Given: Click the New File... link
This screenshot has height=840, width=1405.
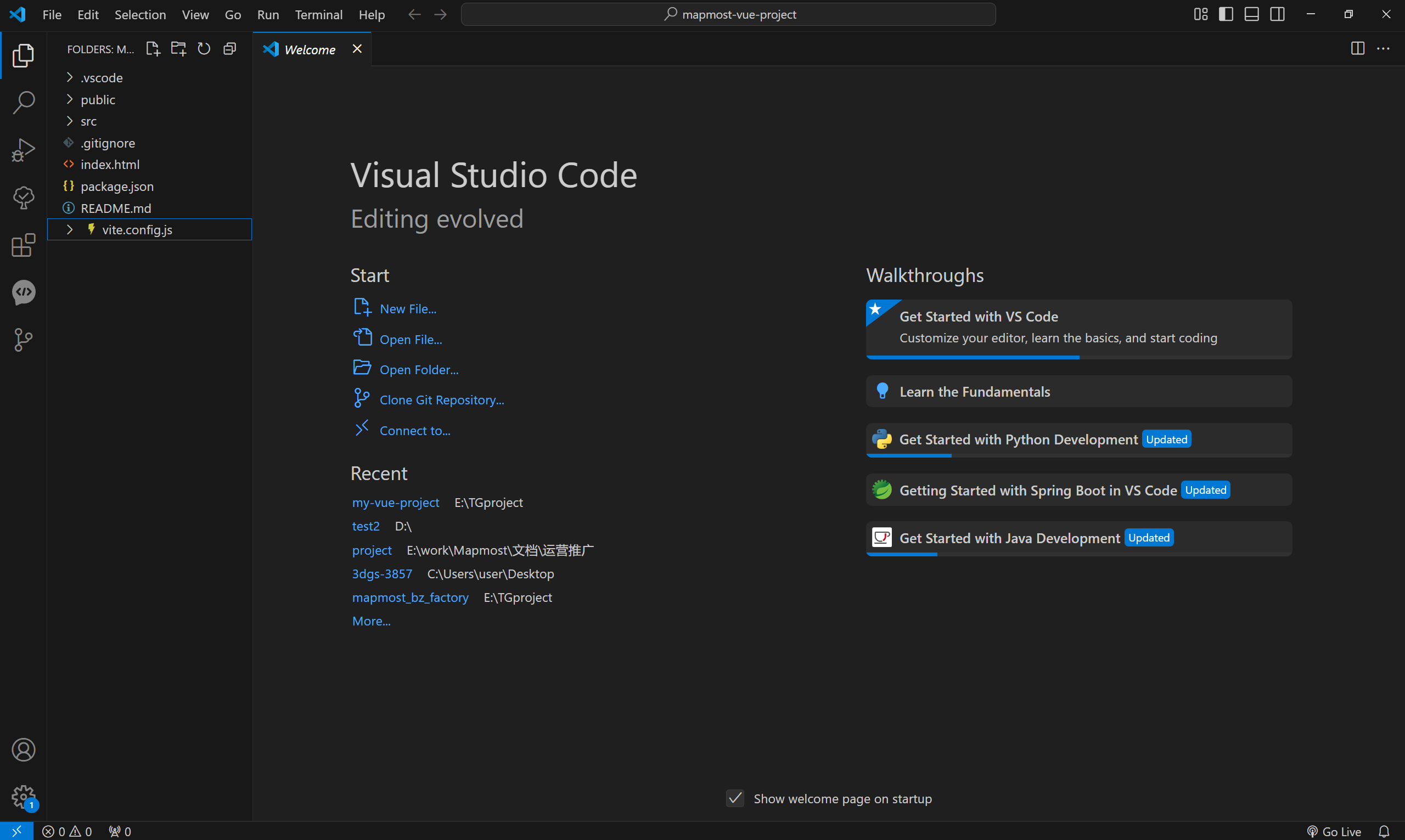Looking at the screenshot, I should click(x=408, y=309).
